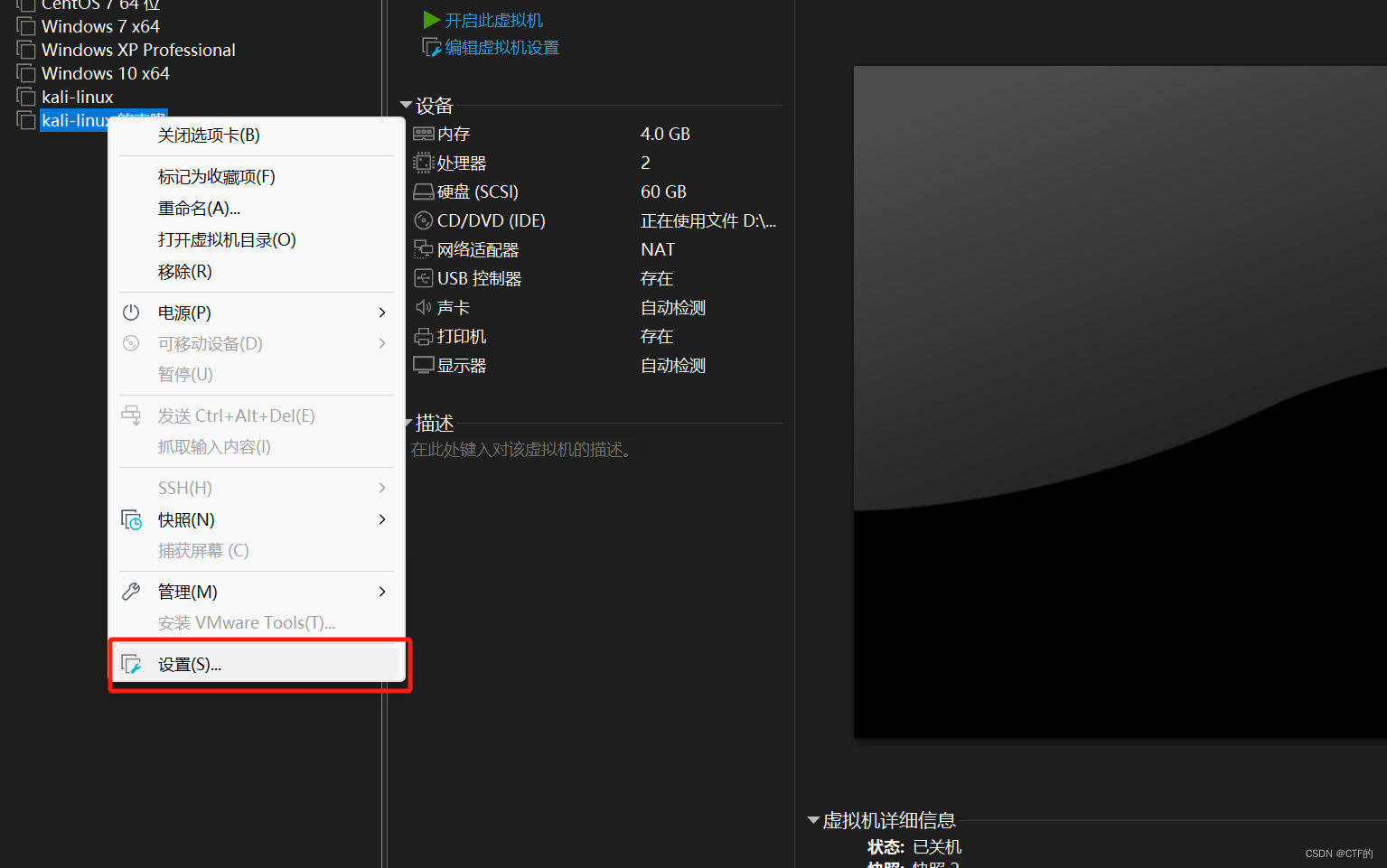Click the virtual machine preview screen thumbnail

pos(1120,402)
